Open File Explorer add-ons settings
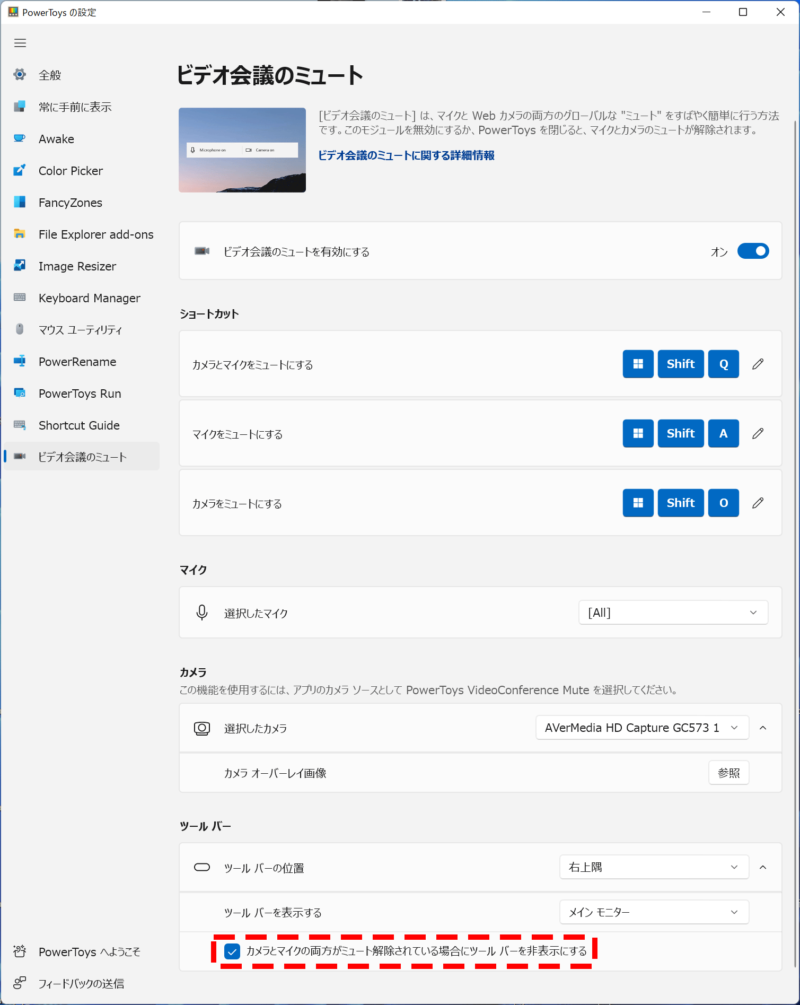The height and width of the screenshot is (1005, 800). pos(81,235)
